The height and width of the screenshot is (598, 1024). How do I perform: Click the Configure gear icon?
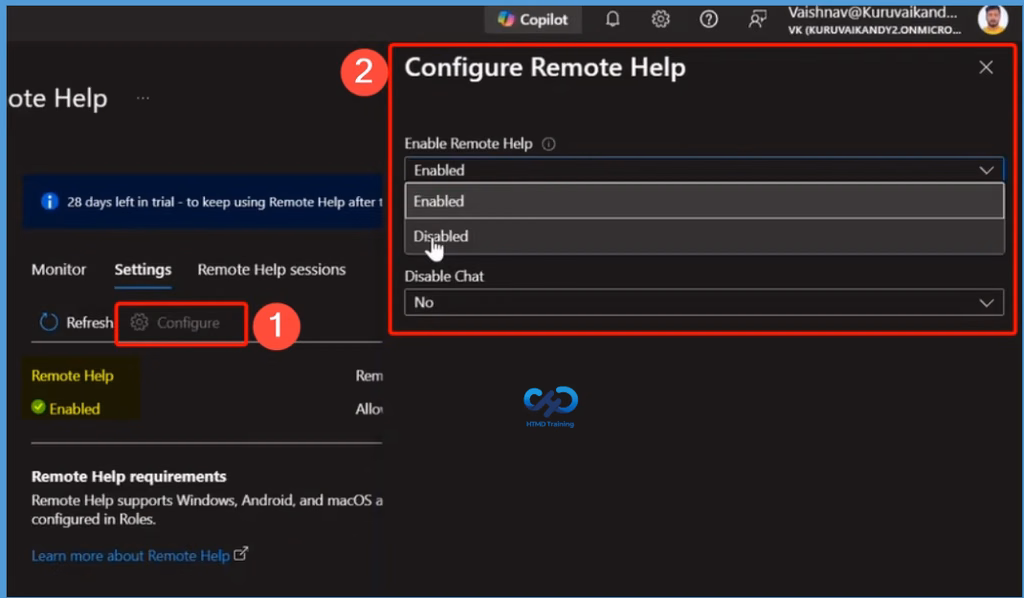pos(139,322)
